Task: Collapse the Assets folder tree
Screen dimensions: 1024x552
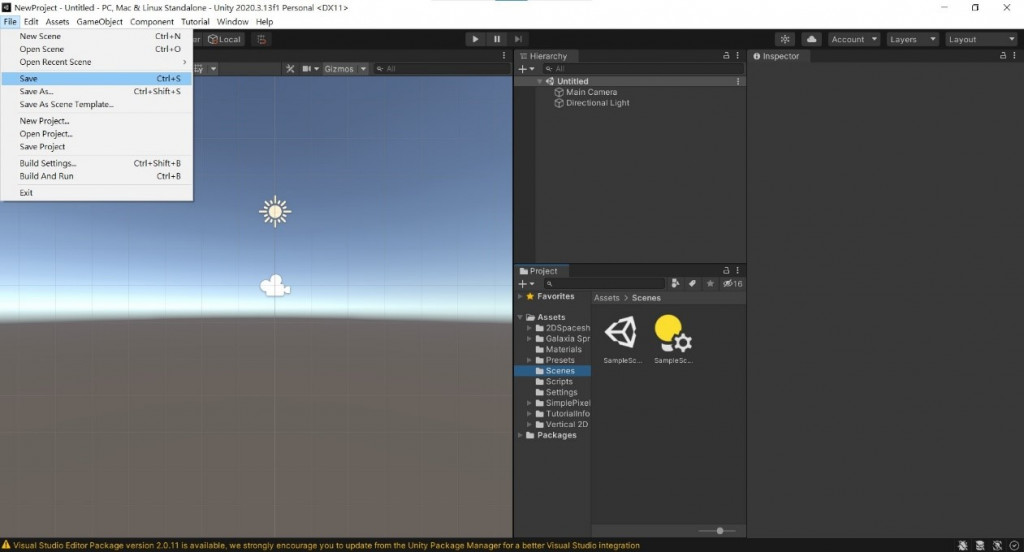Action: tap(520, 317)
